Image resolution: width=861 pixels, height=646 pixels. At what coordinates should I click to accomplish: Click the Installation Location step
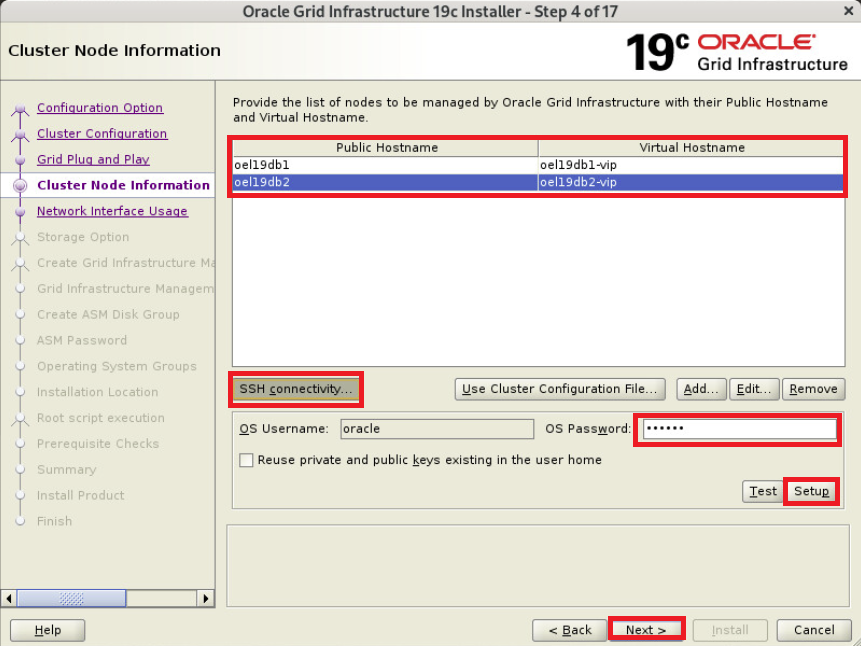tap(97, 392)
